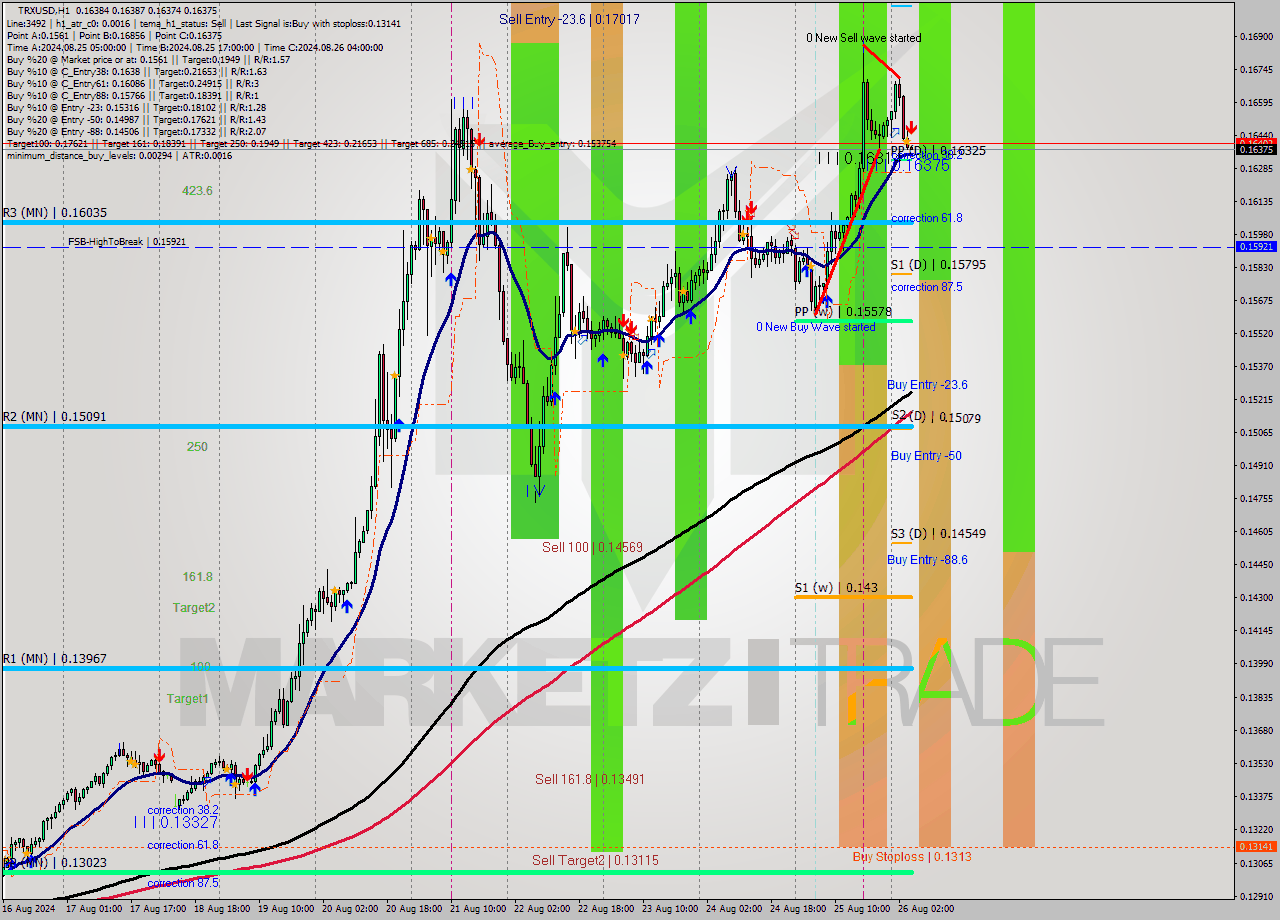Click the 'Buy Stoploss | 0.1313' label
The height and width of the screenshot is (920, 1280).
tap(912, 857)
